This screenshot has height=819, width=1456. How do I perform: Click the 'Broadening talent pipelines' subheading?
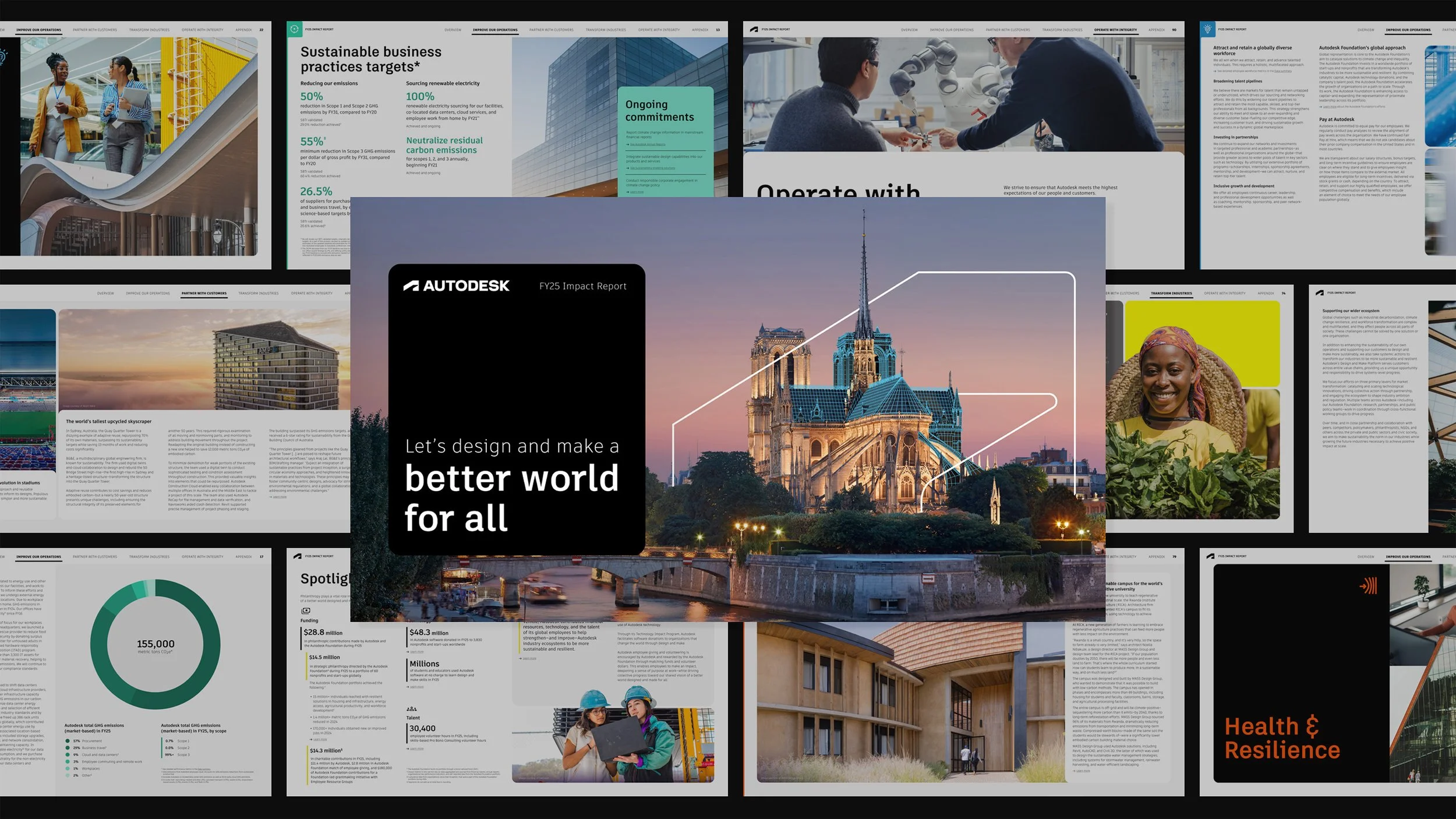pyautogui.click(x=1238, y=82)
